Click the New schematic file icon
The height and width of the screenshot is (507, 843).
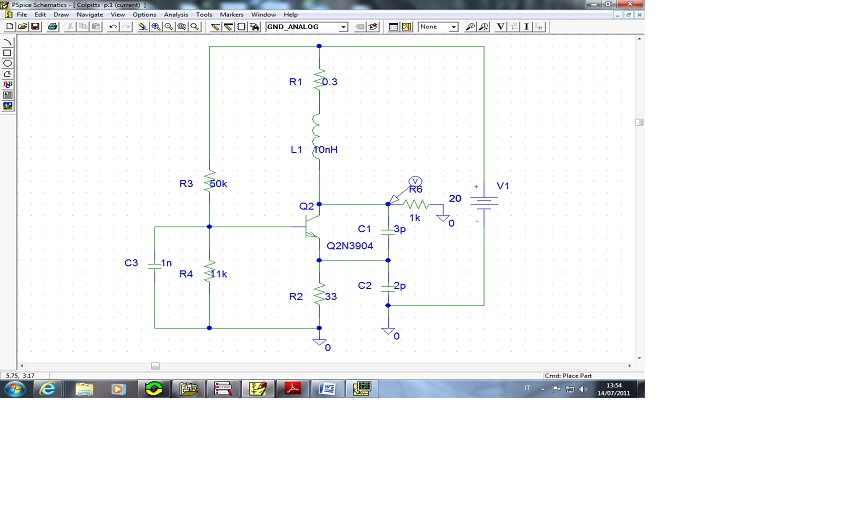(9, 27)
